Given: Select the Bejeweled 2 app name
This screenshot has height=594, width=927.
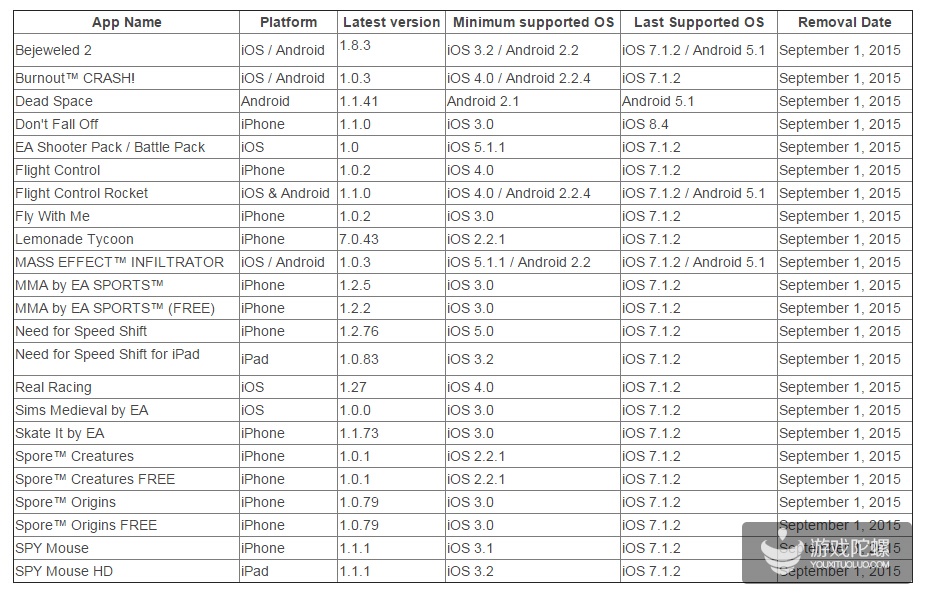Looking at the screenshot, I should tap(54, 50).
